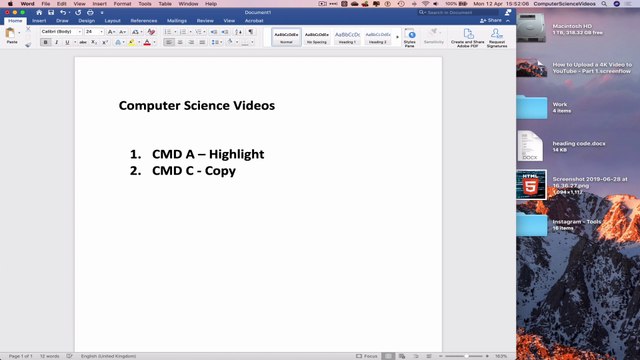Image resolution: width=640 pixels, height=360 pixels.
Task: Expand the Paste options arrow
Action: (19, 33)
